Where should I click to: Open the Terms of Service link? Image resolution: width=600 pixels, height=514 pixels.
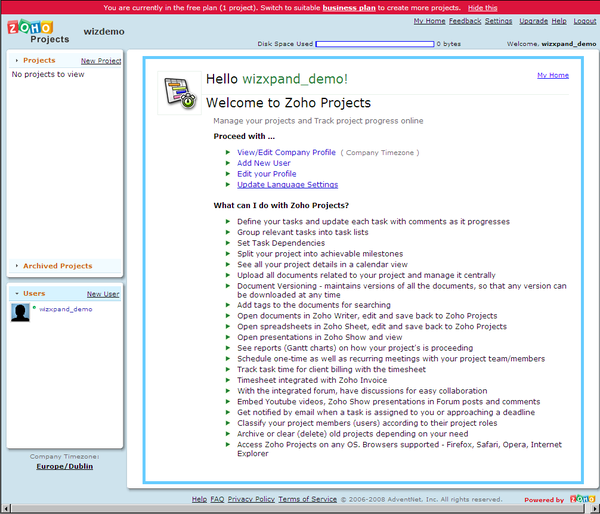(308, 499)
